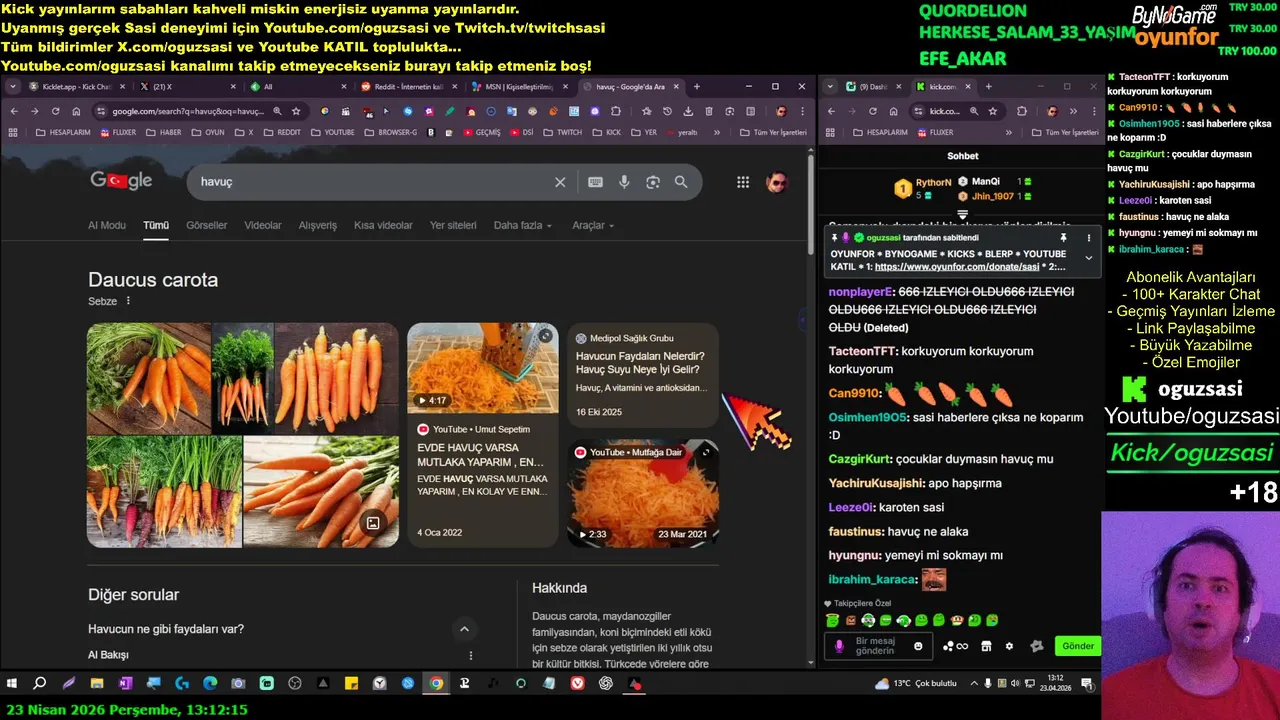Show hidden system tray icons arrow
This screenshot has height=720, width=1280.
972,684
